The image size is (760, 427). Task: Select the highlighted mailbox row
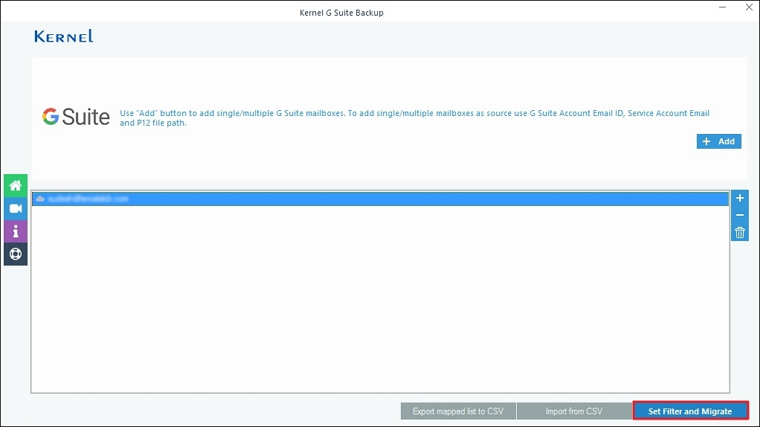380,199
